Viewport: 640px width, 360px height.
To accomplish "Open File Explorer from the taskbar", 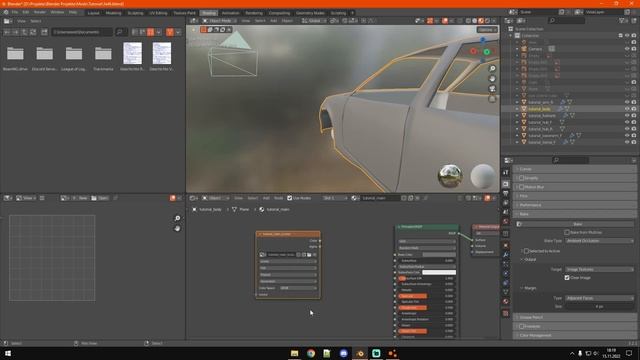I will coord(295,353).
